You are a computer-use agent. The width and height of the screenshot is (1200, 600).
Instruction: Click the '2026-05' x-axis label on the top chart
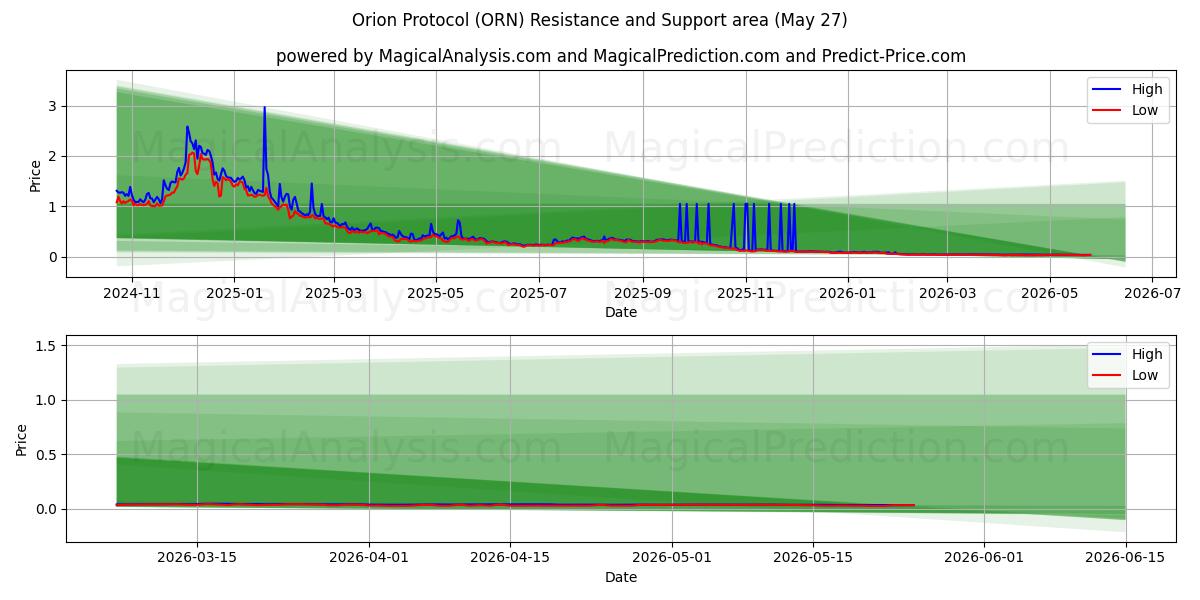[x=1049, y=293]
